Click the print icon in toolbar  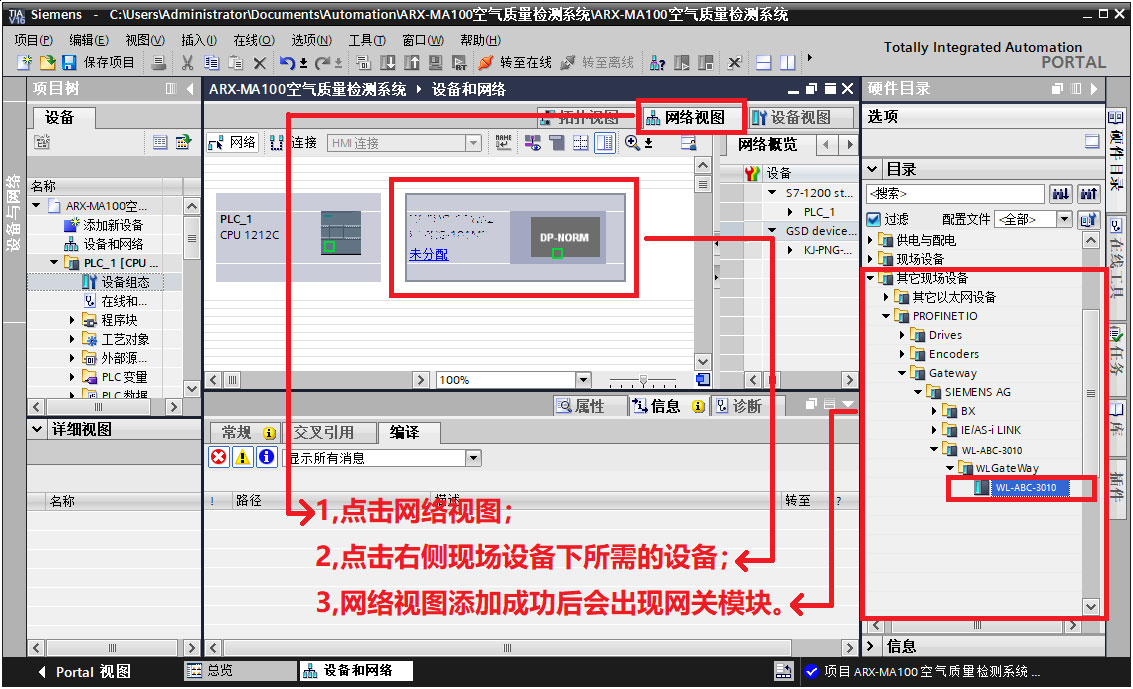158,63
